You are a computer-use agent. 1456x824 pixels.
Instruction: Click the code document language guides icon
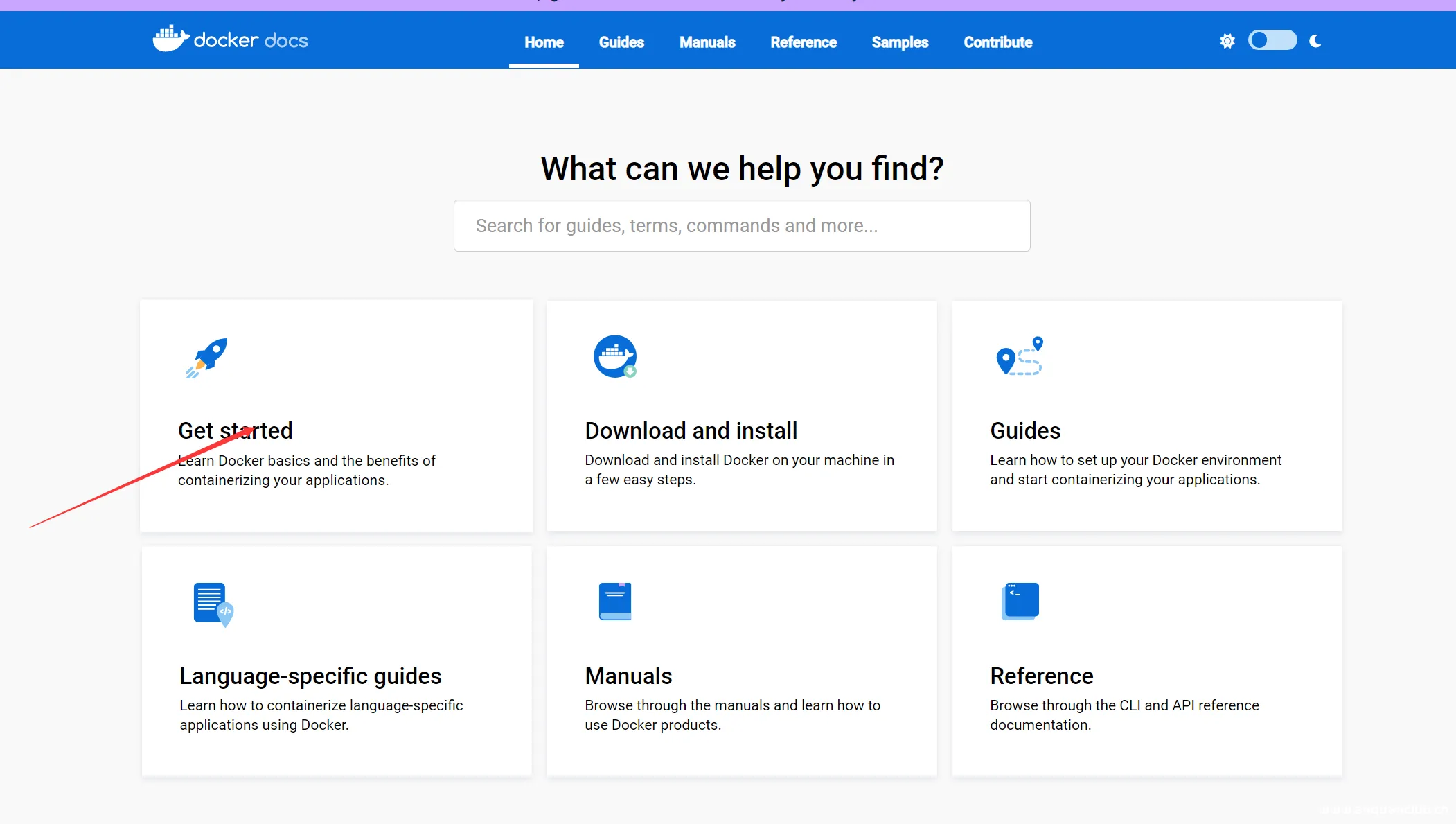coord(213,604)
